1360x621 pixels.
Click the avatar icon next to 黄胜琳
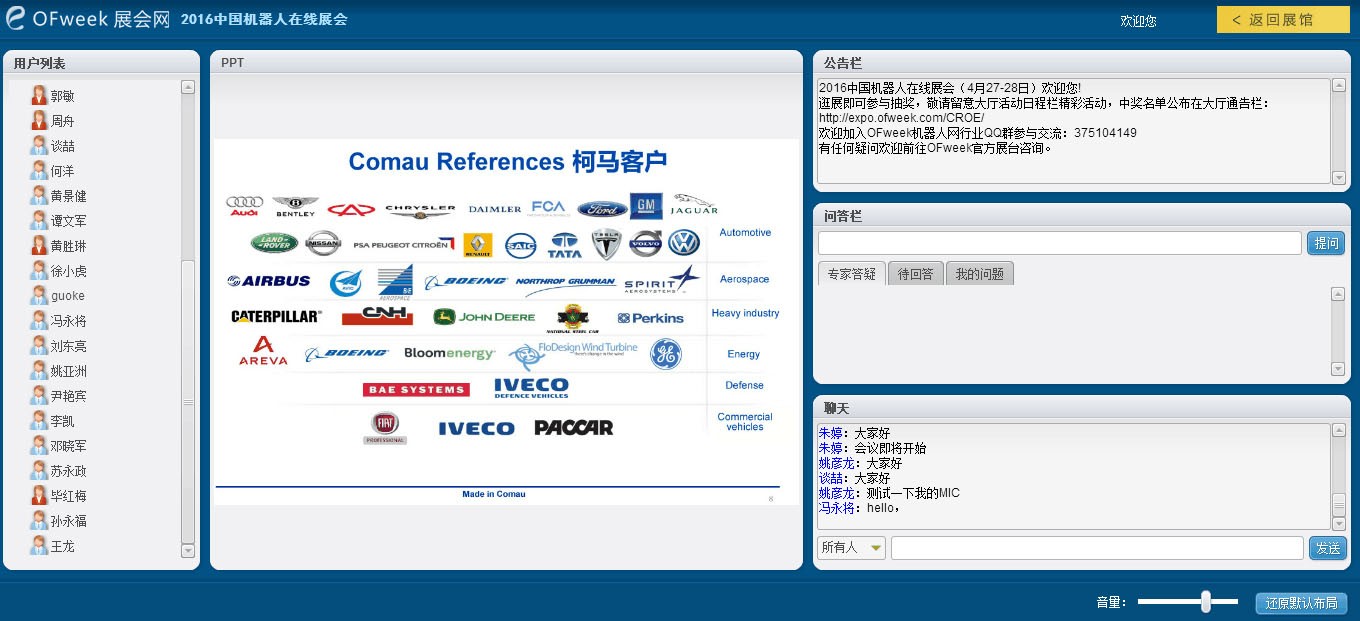click(x=39, y=246)
